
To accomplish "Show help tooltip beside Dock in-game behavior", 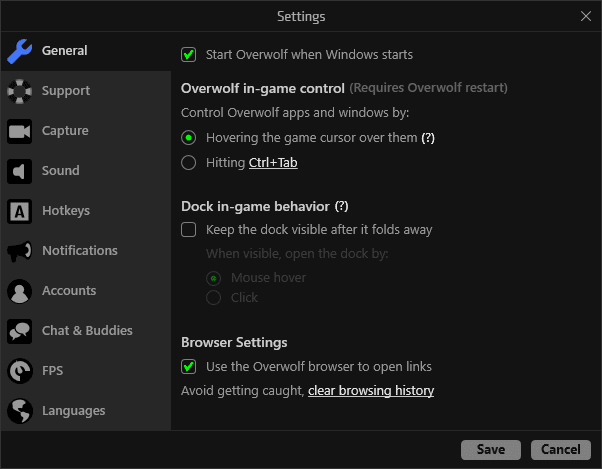I will [x=341, y=206].
